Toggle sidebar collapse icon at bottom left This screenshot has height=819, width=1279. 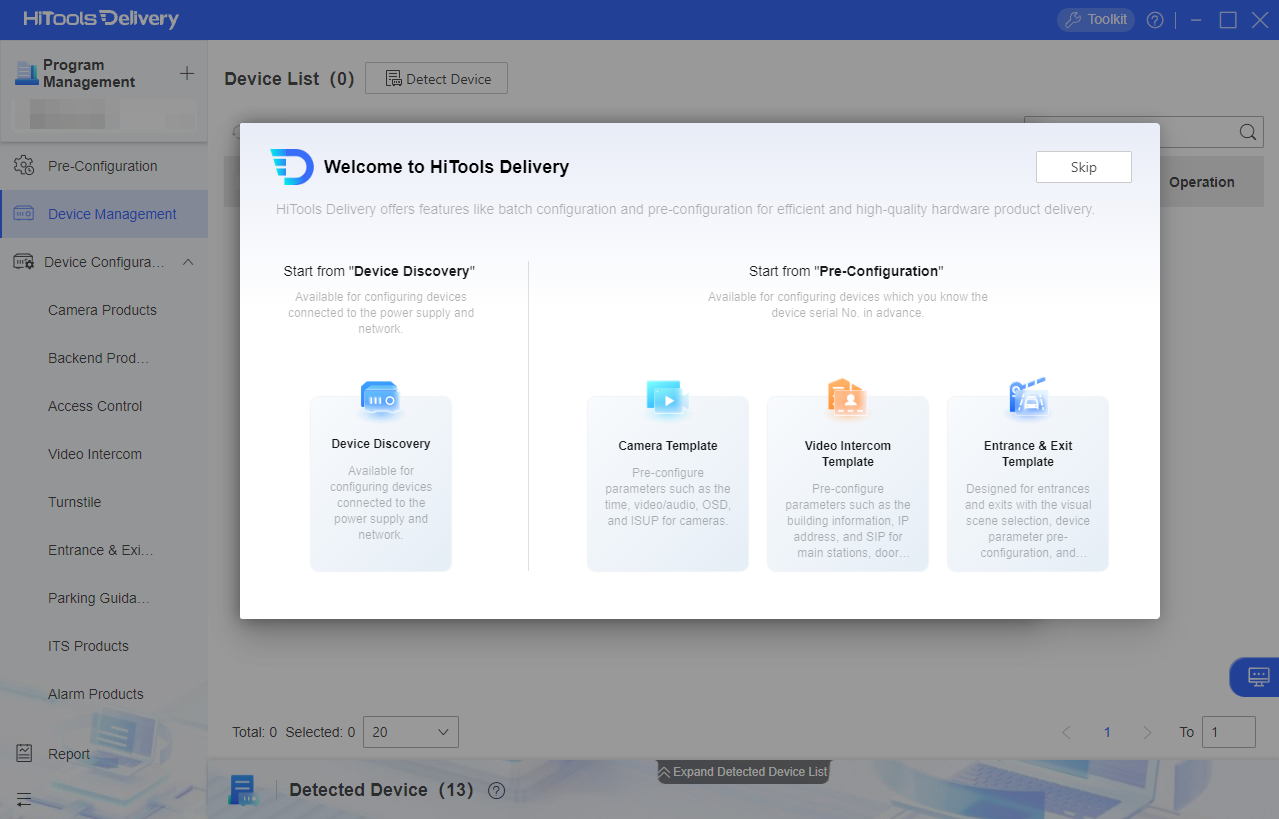click(24, 799)
